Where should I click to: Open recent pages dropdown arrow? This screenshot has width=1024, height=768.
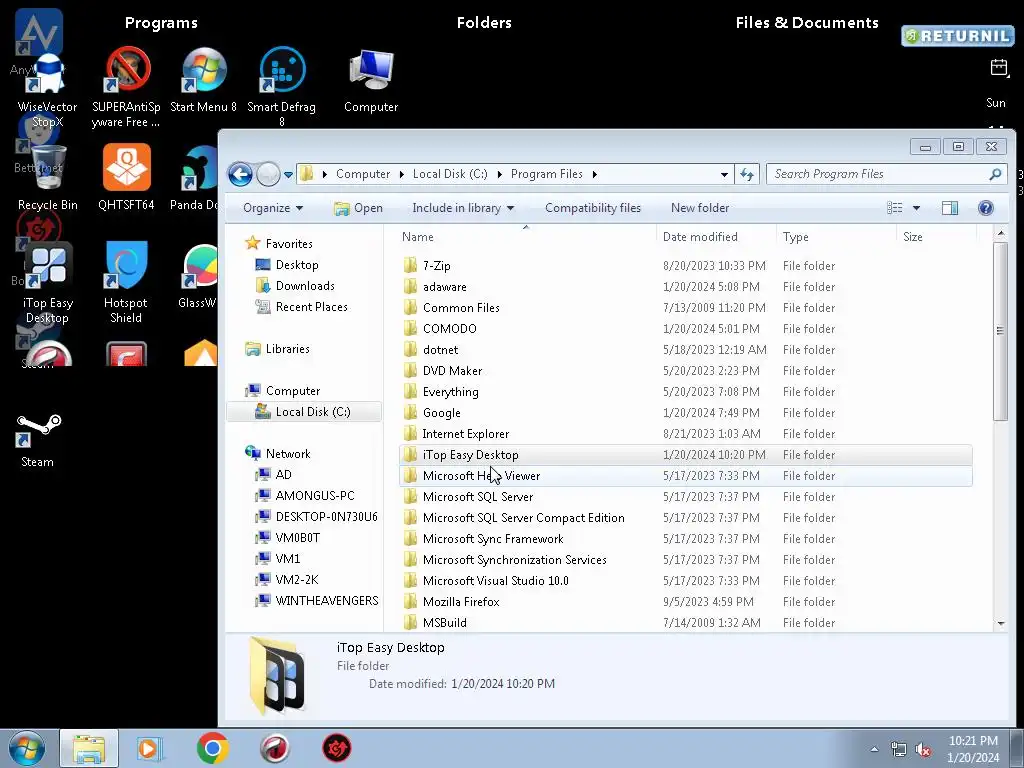point(288,175)
